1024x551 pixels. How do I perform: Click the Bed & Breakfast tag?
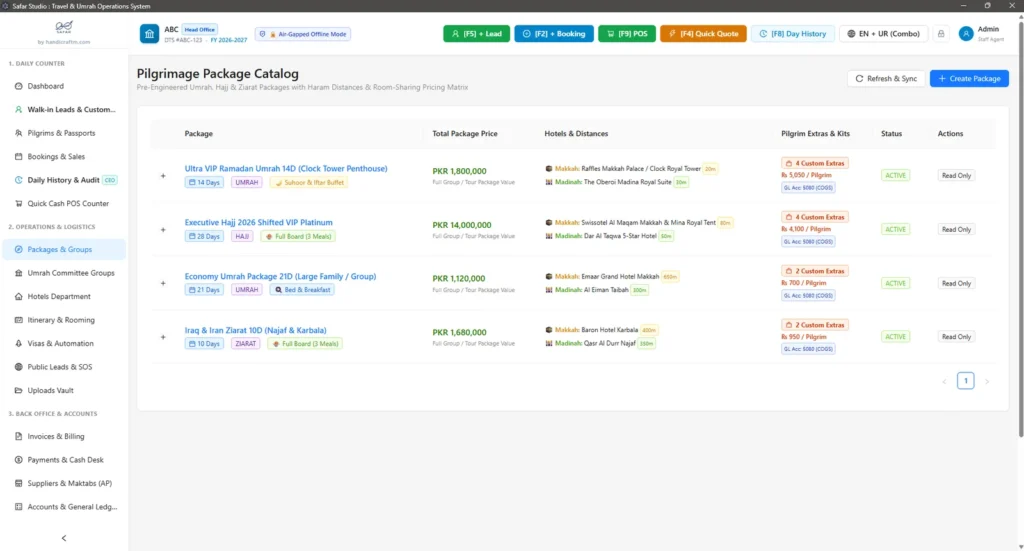coord(302,290)
